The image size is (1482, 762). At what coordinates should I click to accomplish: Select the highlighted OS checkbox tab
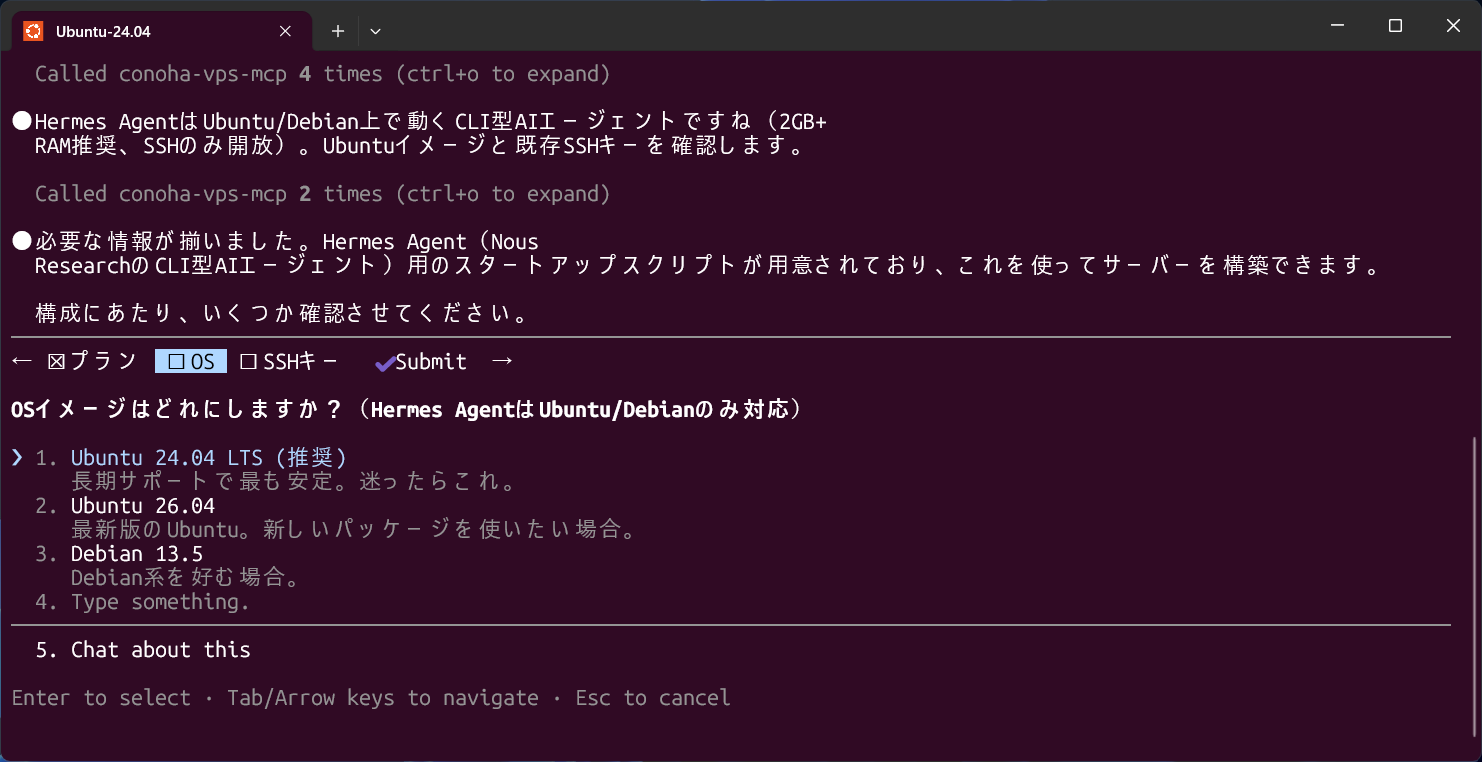(x=191, y=361)
